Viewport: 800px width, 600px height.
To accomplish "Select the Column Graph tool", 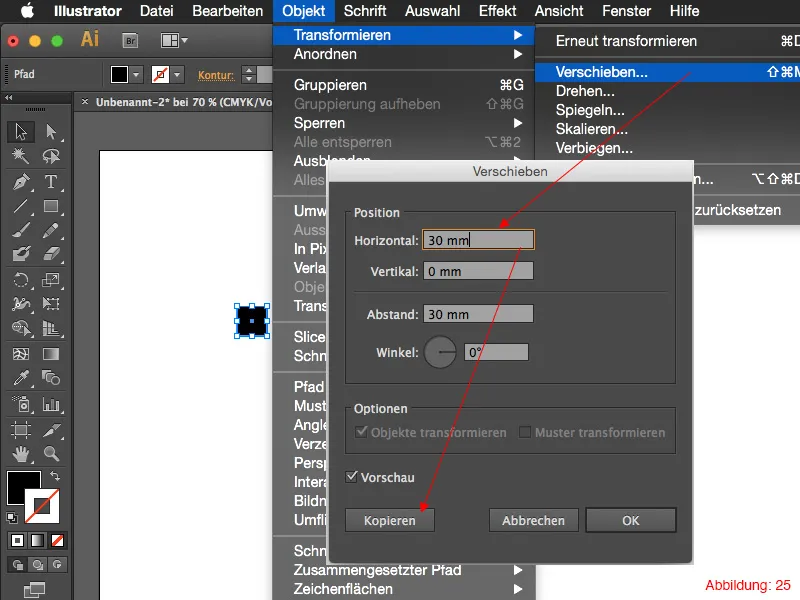I will click(51, 405).
